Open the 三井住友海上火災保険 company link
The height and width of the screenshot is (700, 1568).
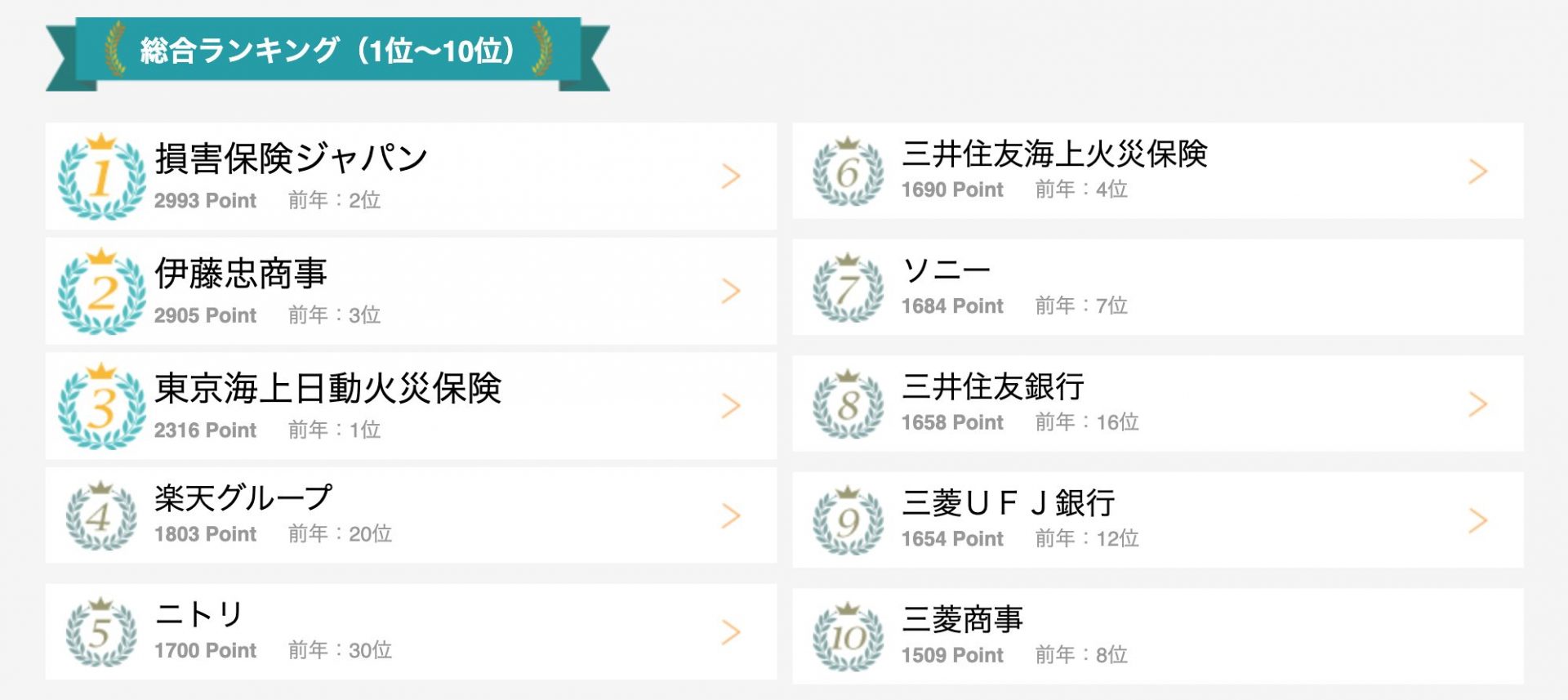click(1054, 154)
